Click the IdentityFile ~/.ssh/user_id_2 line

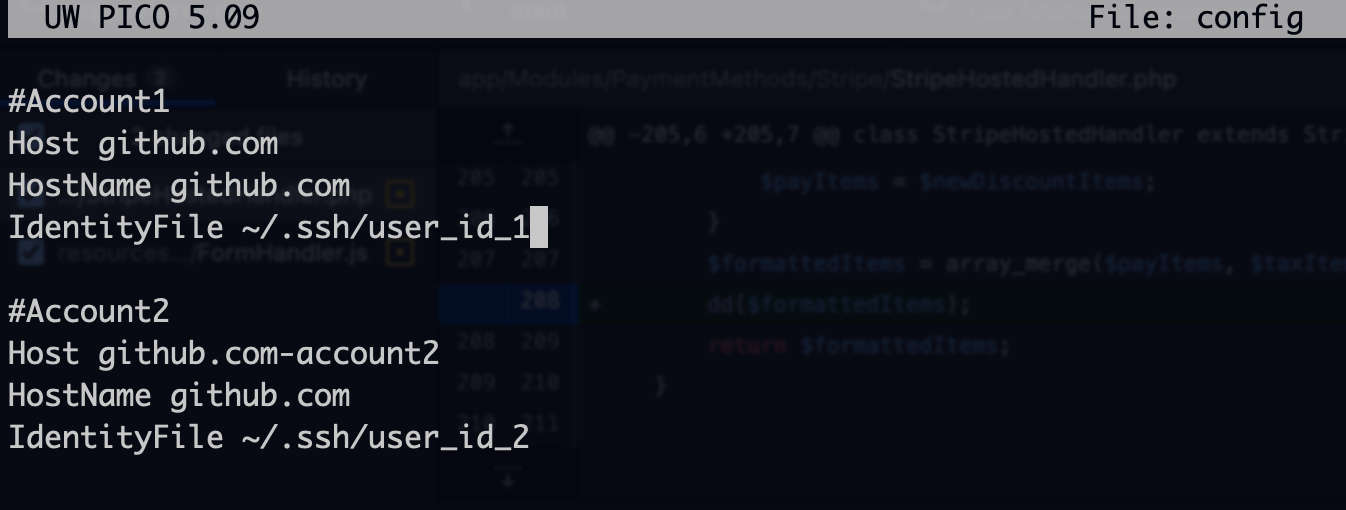click(269, 437)
